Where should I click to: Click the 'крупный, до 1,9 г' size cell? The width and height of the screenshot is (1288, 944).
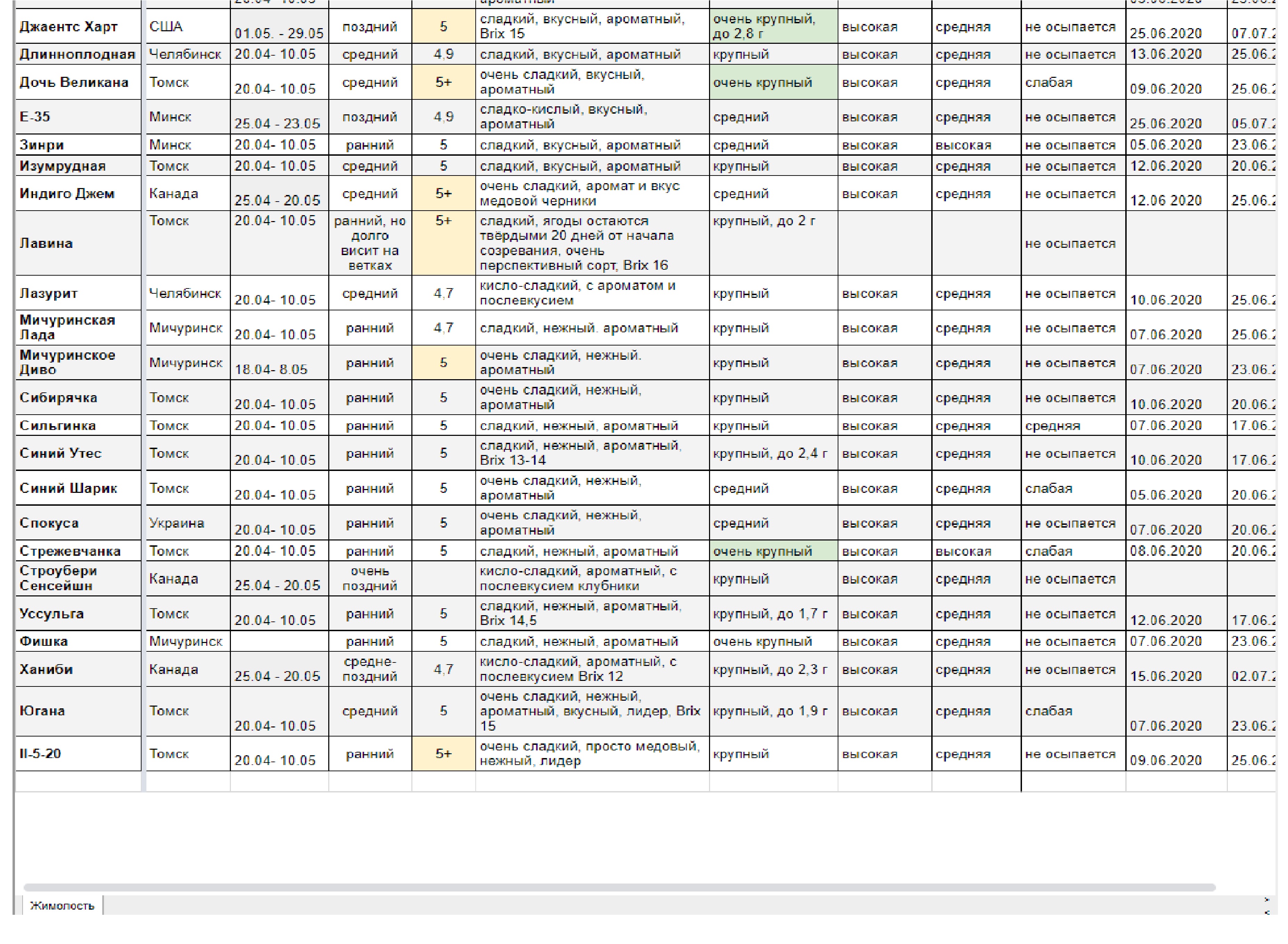point(773,711)
